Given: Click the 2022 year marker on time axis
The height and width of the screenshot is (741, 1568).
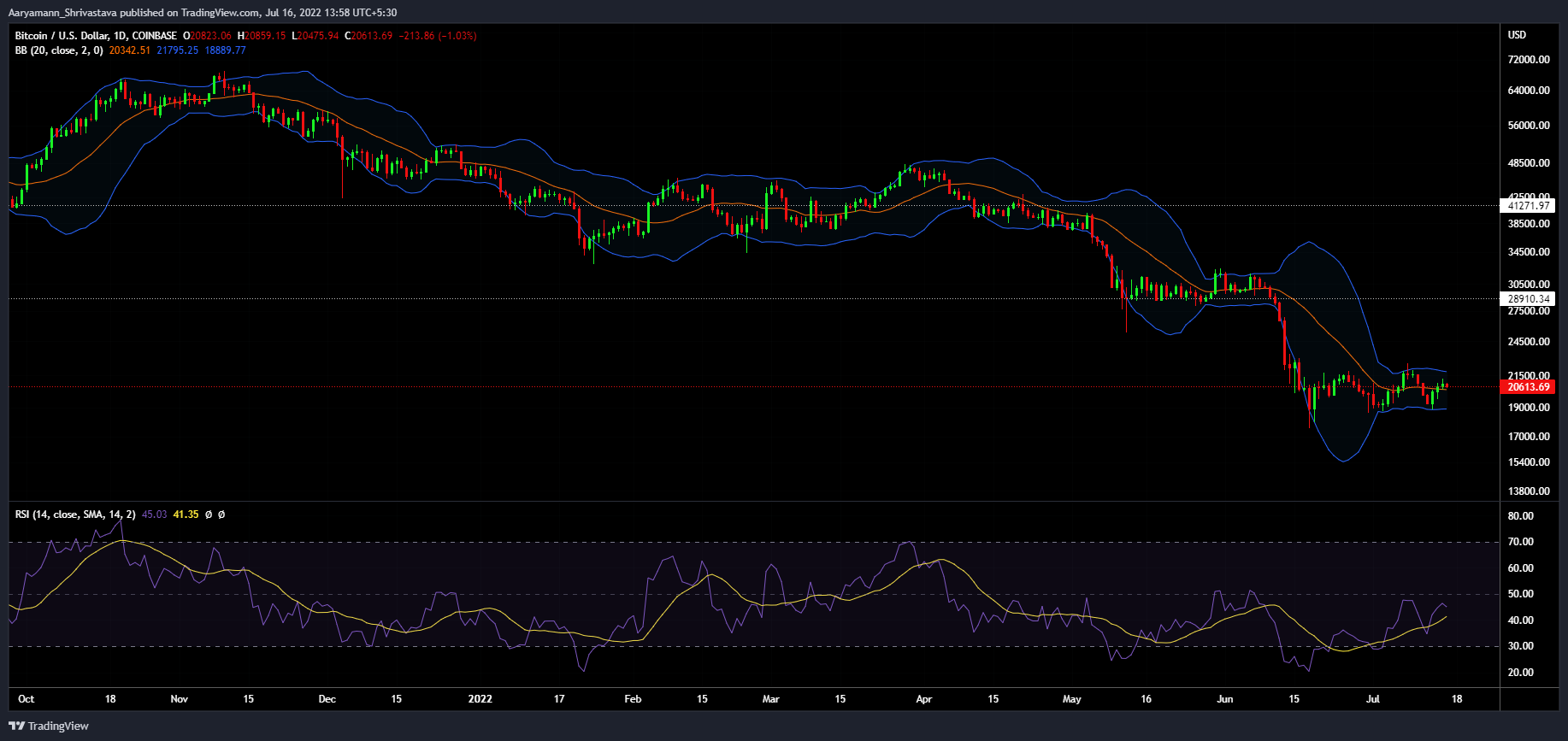Looking at the screenshot, I should [480, 699].
